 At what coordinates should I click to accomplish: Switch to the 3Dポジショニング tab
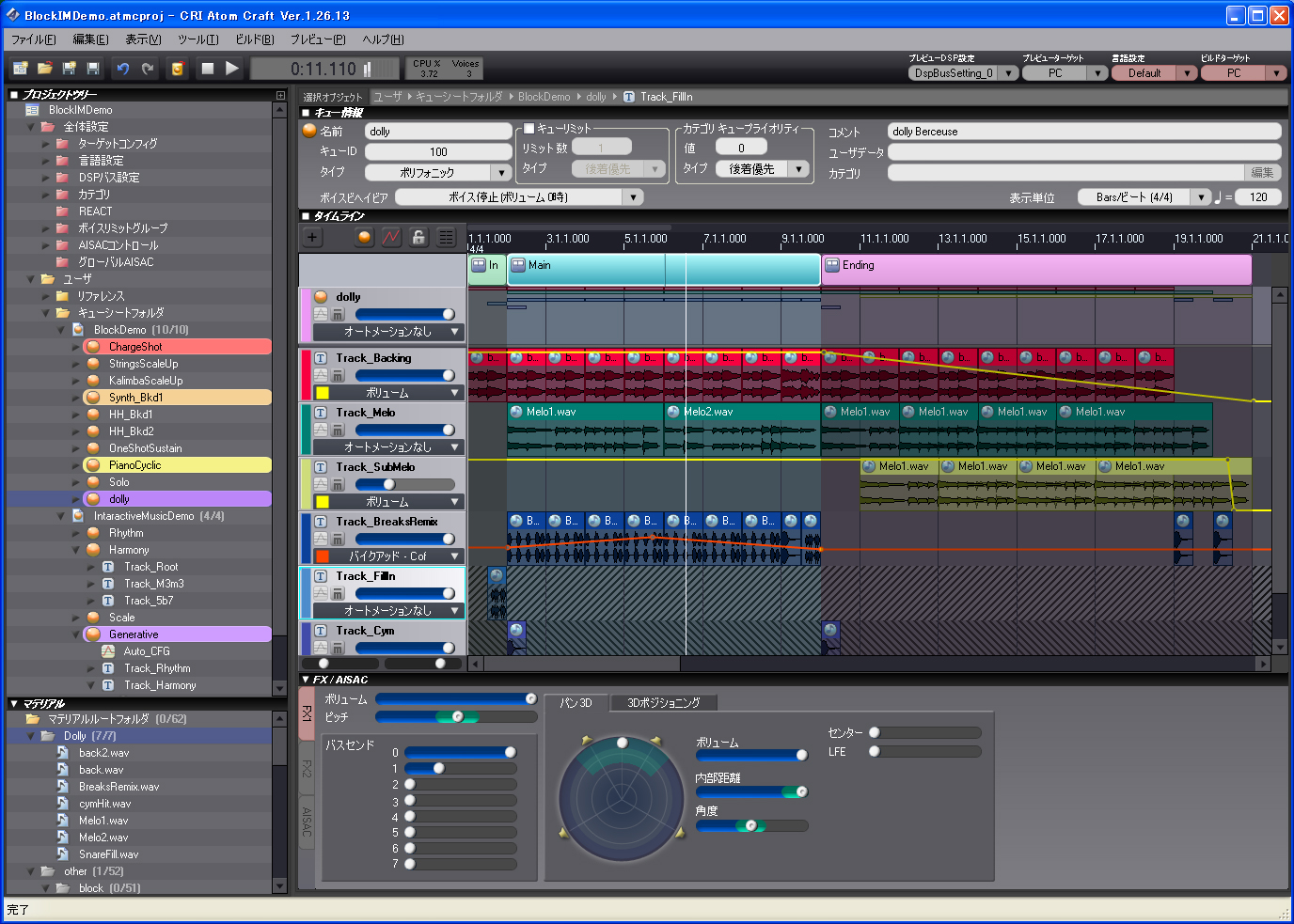coord(663,703)
